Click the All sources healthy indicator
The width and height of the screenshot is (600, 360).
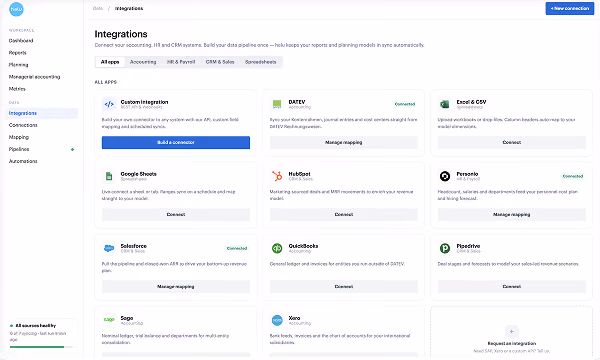click(33, 326)
